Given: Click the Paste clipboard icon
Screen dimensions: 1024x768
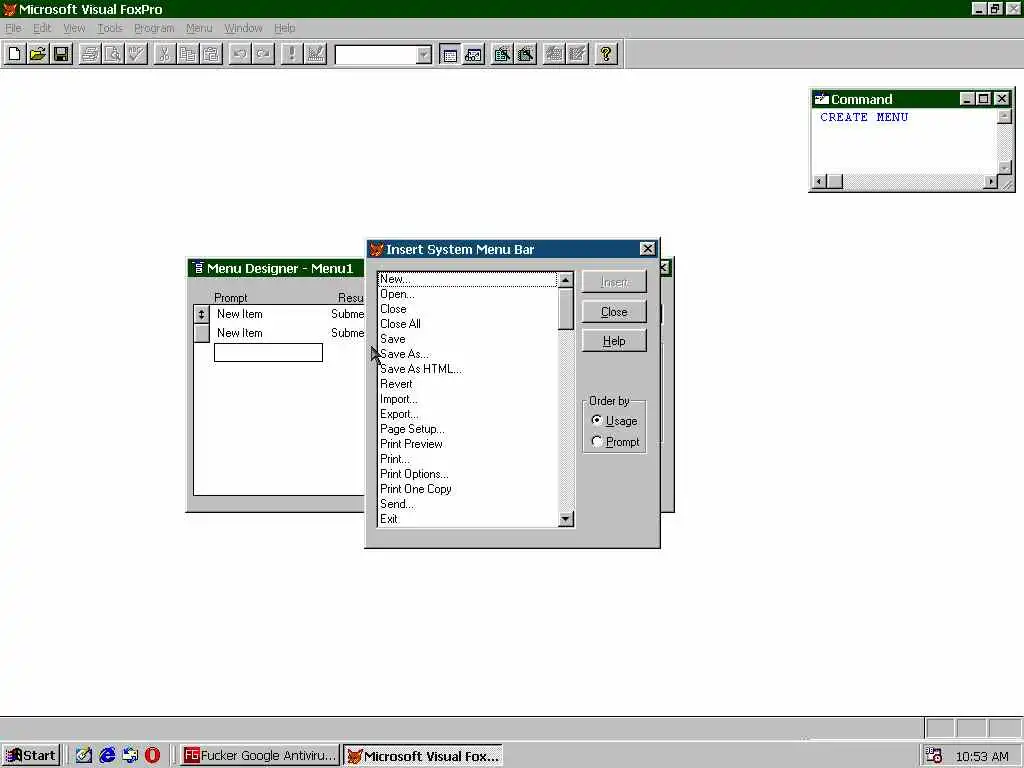Looking at the screenshot, I should 212,54.
